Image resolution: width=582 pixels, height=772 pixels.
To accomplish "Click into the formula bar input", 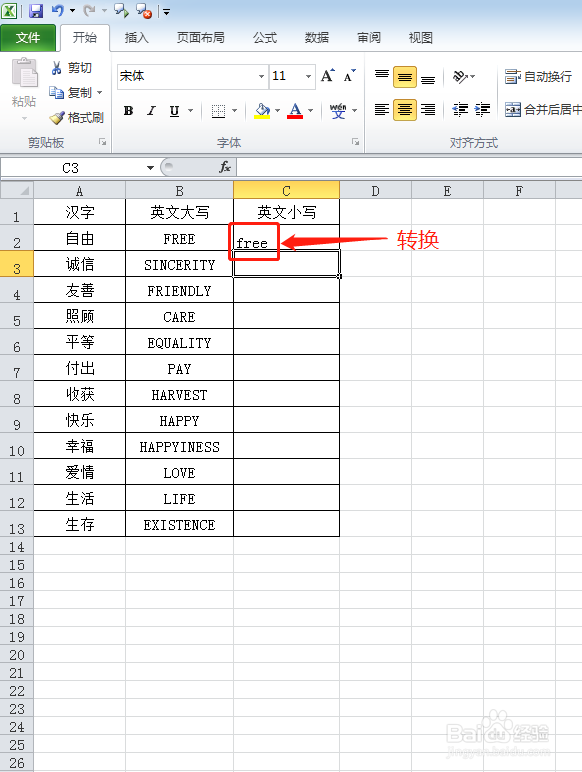I will click(x=409, y=168).
